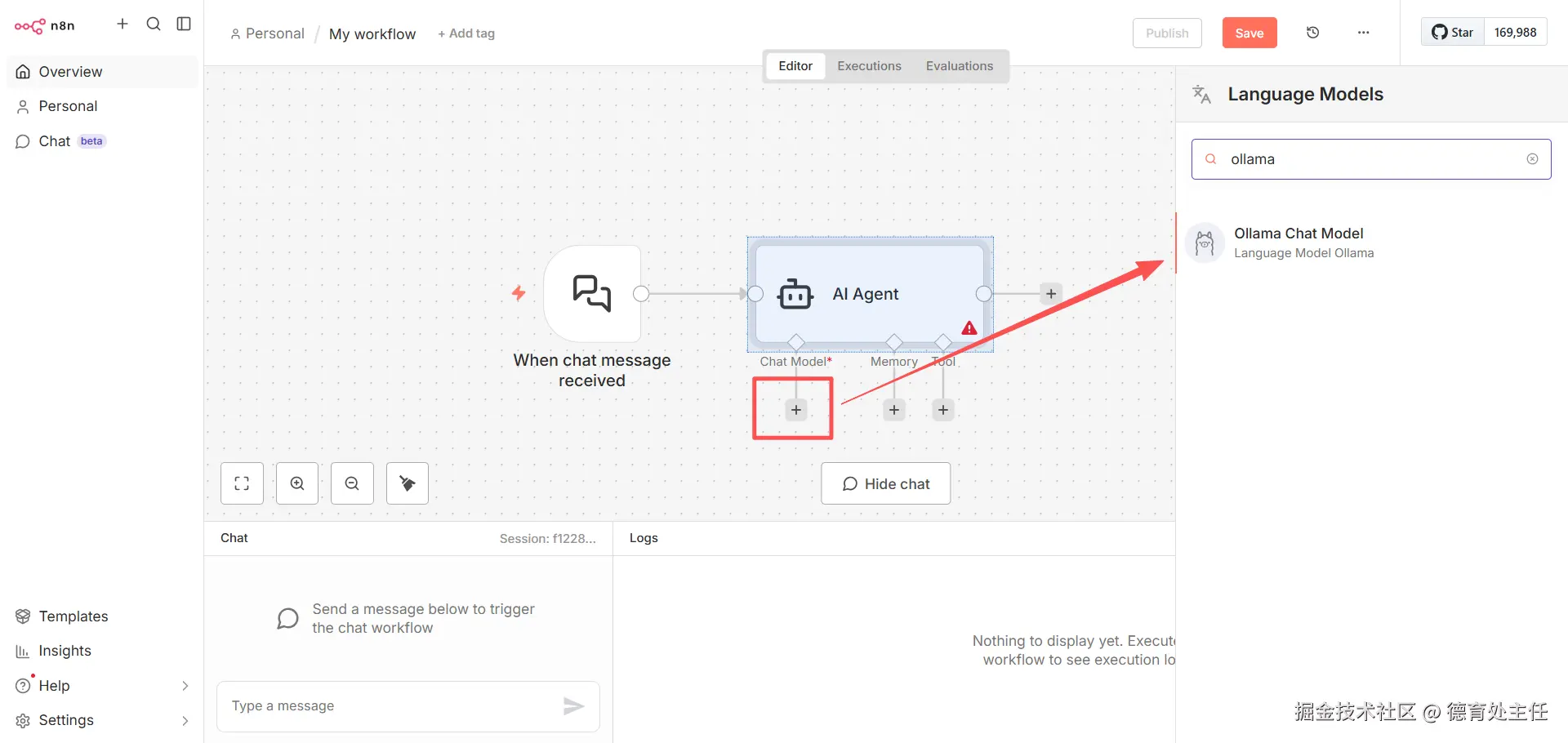1568x743 pixels.
Task: Click the GitHub Star button
Action: pos(1453,33)
